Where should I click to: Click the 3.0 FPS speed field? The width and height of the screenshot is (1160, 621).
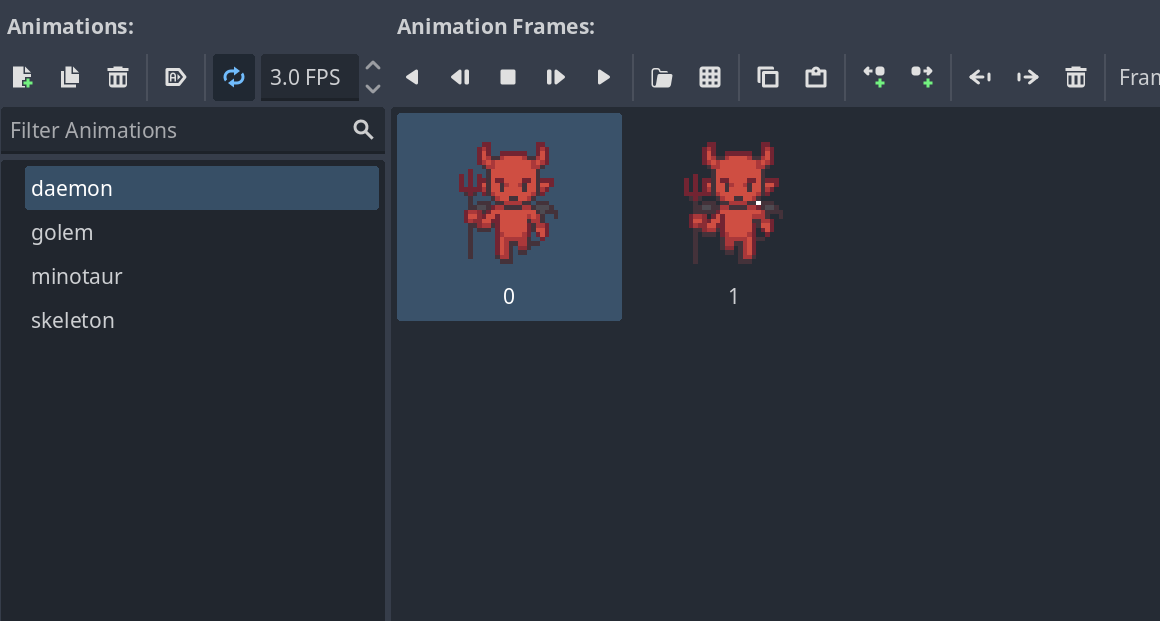click(308, 77)
